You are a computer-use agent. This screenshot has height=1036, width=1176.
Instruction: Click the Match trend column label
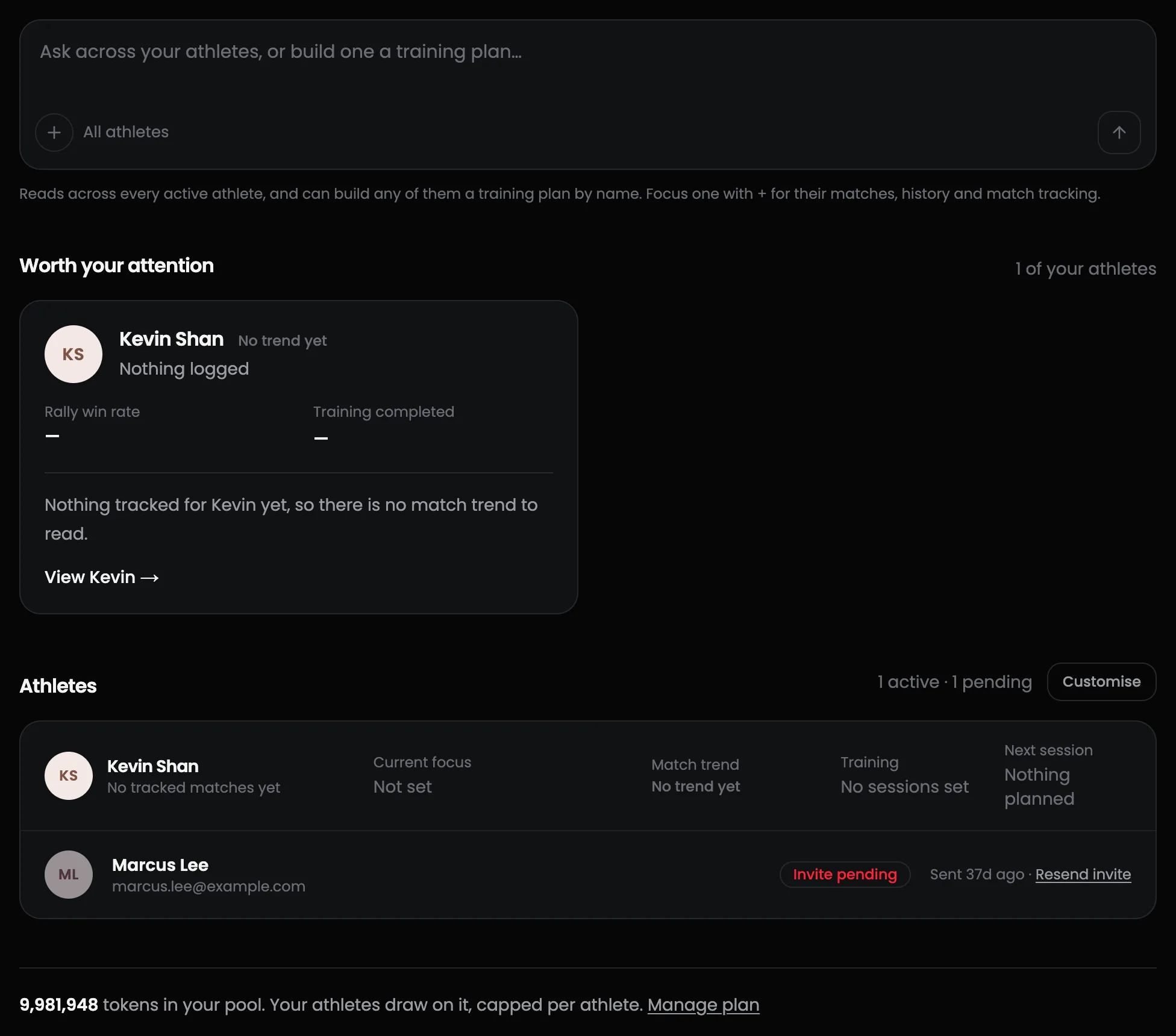695,765
